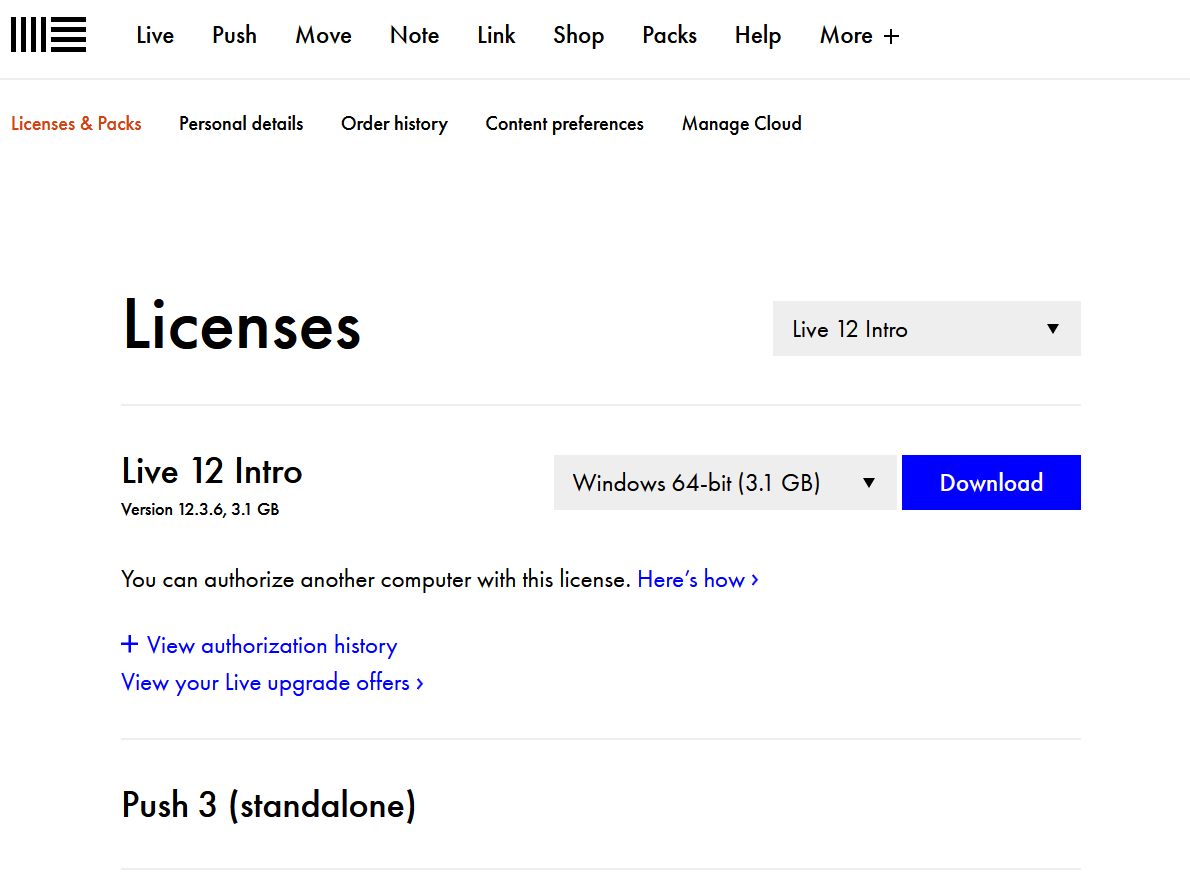Select Note in the top navigation
Viewport: 1190px width, 878px height.
point(414,35)
